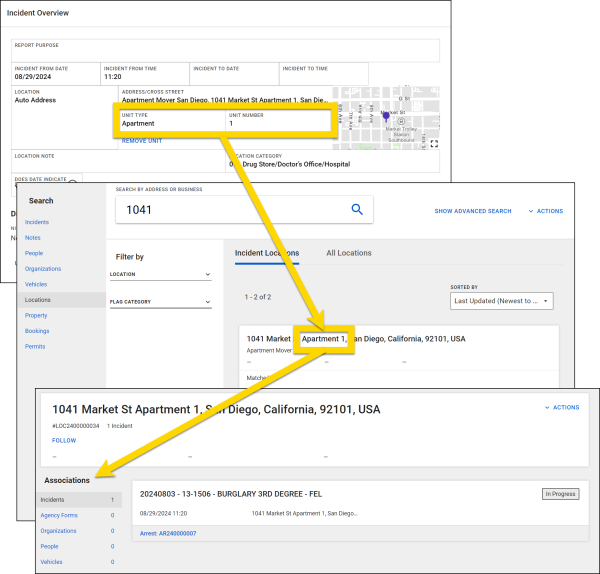
Task: Click the search magnifier icon
Action: tap(357, 209)
